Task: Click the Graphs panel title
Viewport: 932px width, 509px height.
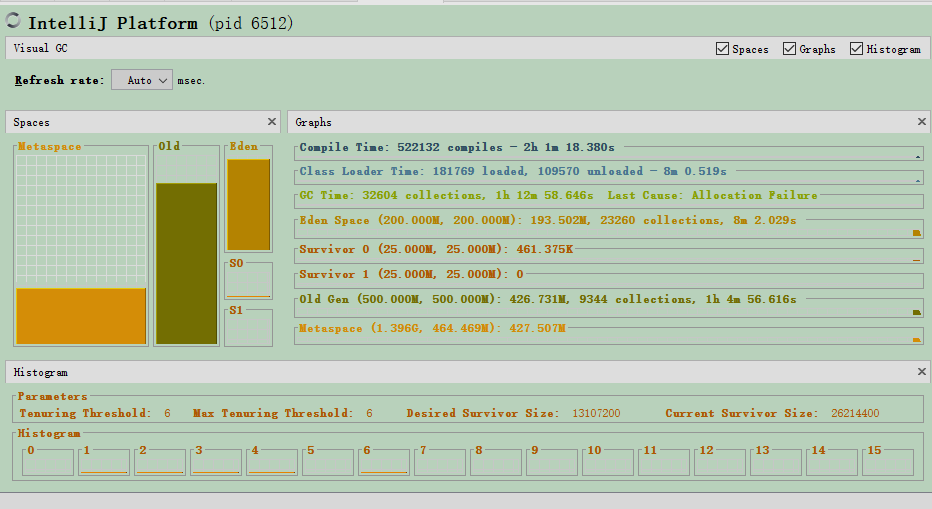Action: click(313, 122)
